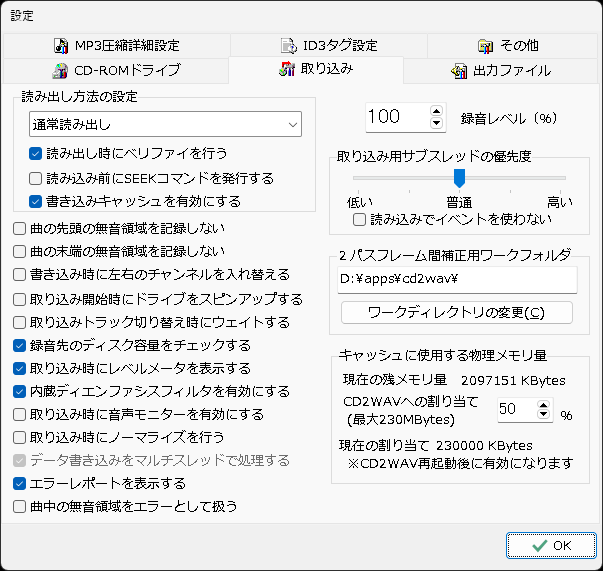603x571 pixels.
Task: Open the MP3圧縮詳細設定 tab
Action: [117, 46]
